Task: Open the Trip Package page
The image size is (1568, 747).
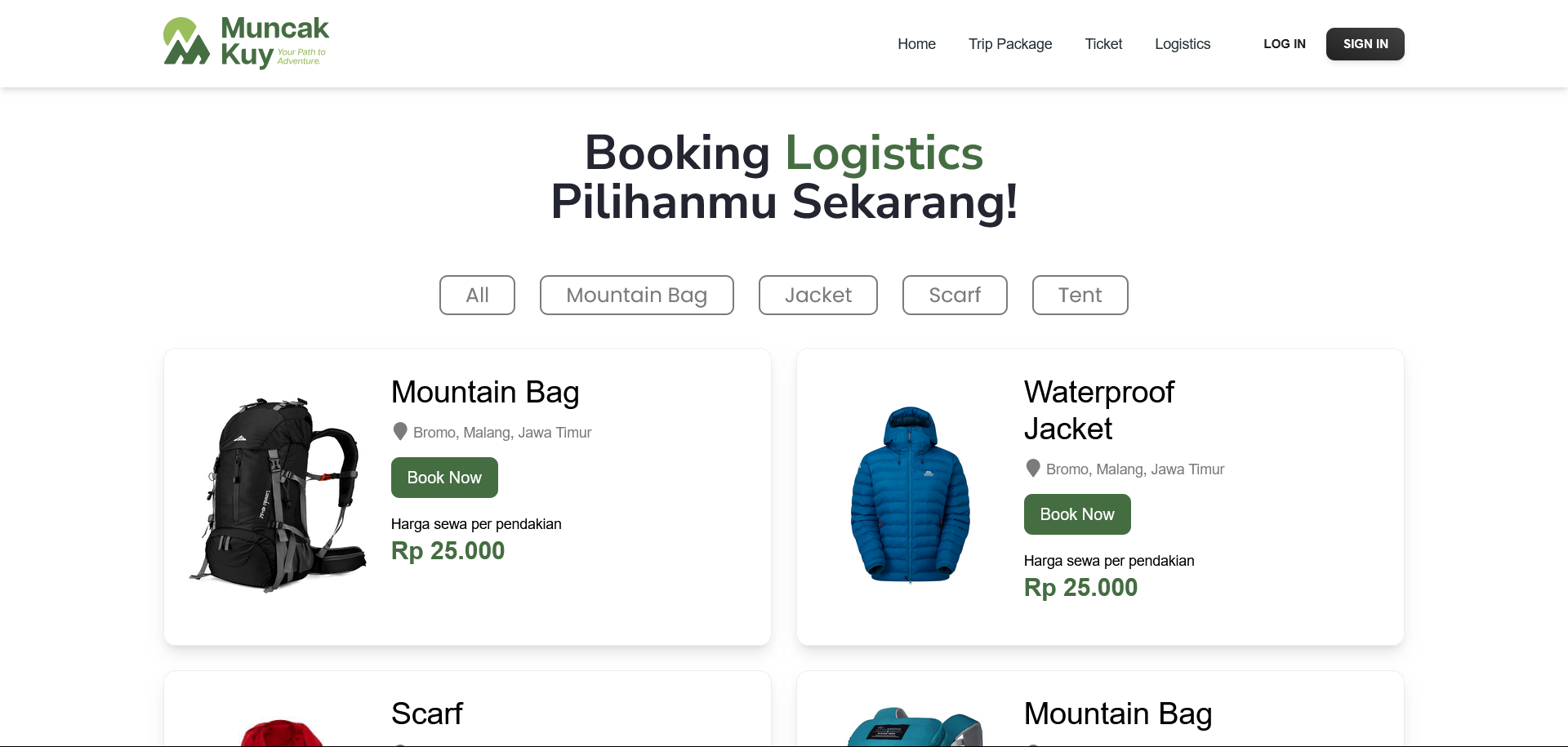Action: pos(1010,44)
